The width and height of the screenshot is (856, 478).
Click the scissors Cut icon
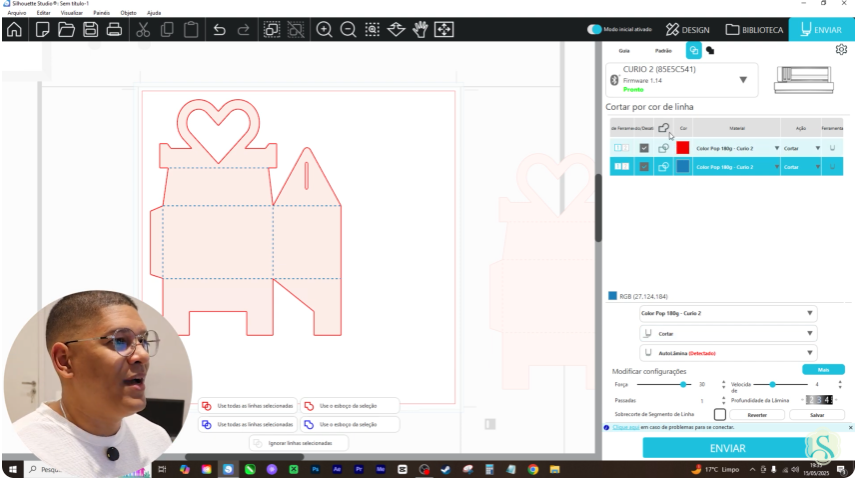[x=143, y=29]
